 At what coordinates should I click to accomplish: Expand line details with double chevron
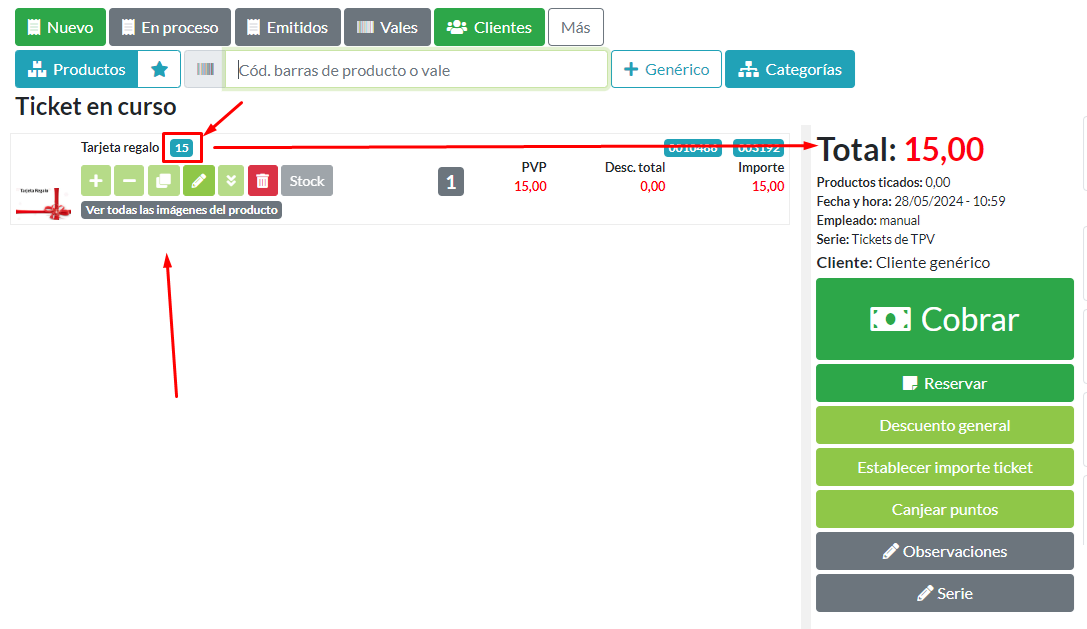[231, 181]
